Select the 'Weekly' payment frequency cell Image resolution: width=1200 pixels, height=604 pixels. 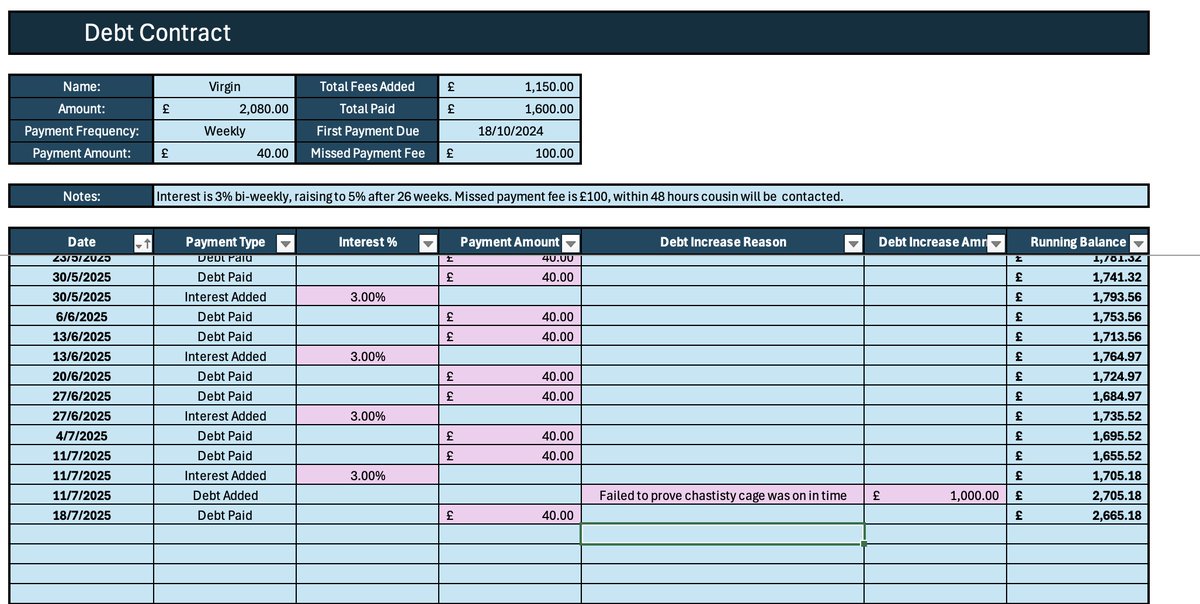click(x=225, y=131)
